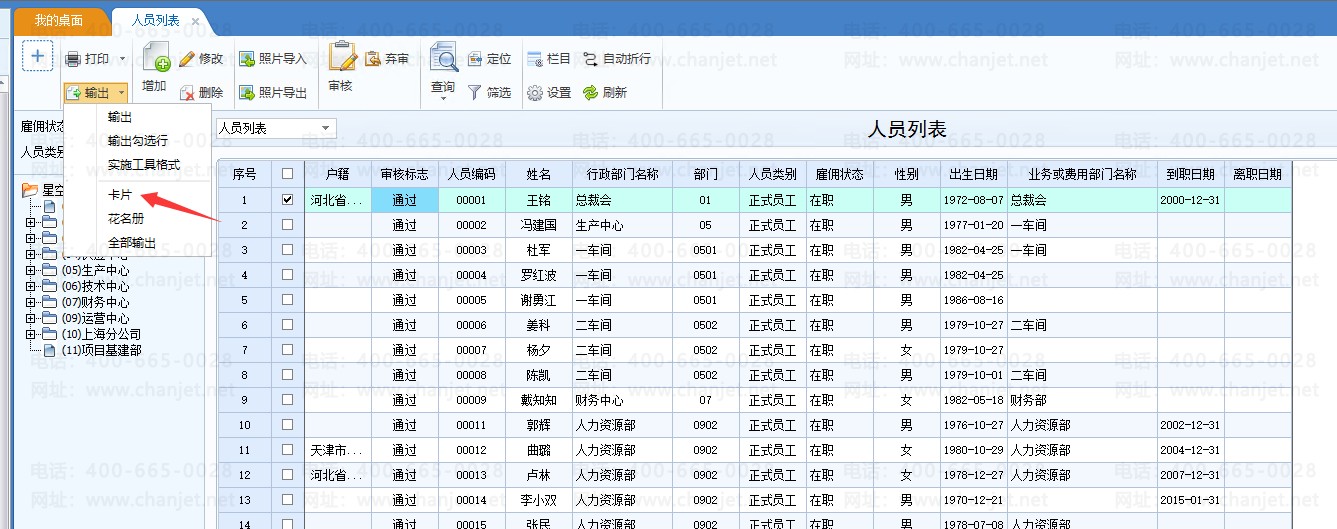
Task: Click the 删除 delete icon
Action: coord(187,93)
